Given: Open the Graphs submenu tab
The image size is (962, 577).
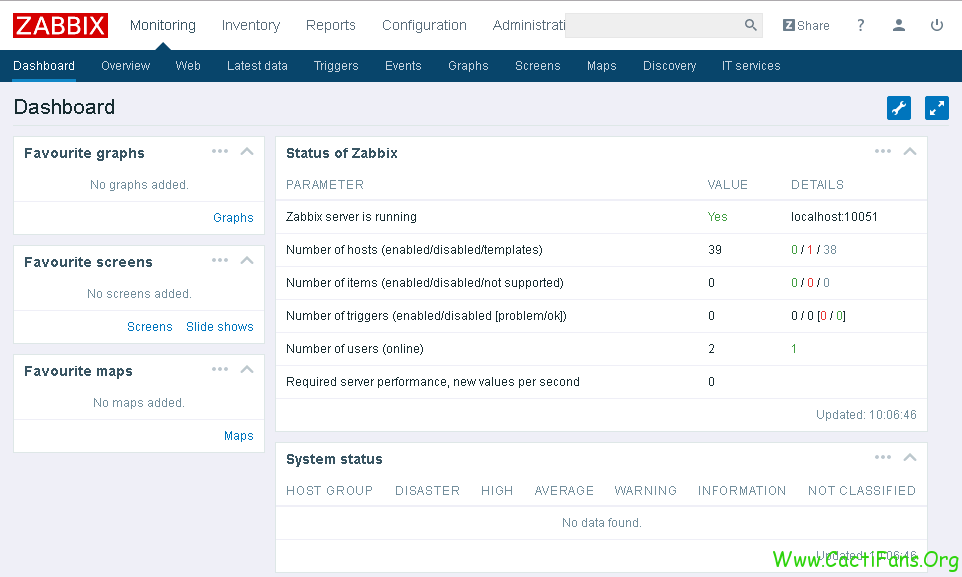Looking at the screenshot, I should tap(468, 66).
